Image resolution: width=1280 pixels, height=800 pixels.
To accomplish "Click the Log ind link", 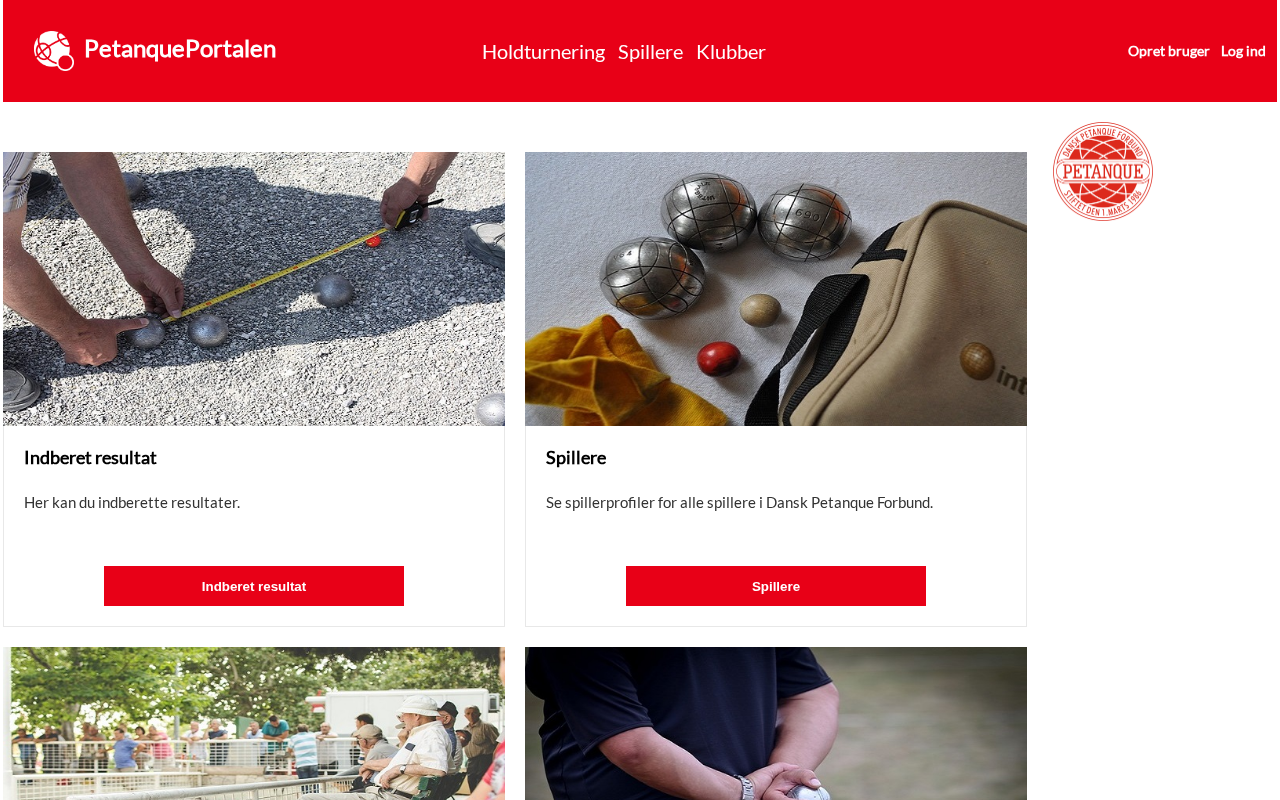I will coord(1243,51).
